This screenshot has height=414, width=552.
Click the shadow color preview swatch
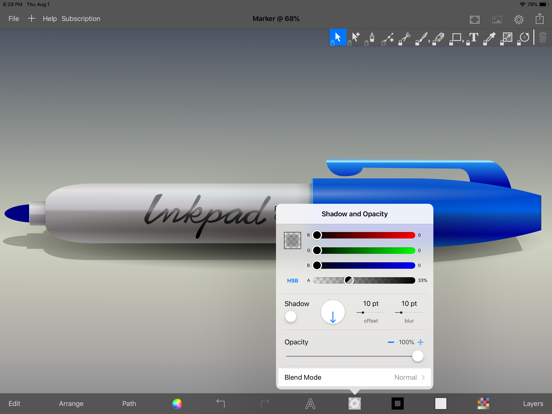(x=293, y=240)
